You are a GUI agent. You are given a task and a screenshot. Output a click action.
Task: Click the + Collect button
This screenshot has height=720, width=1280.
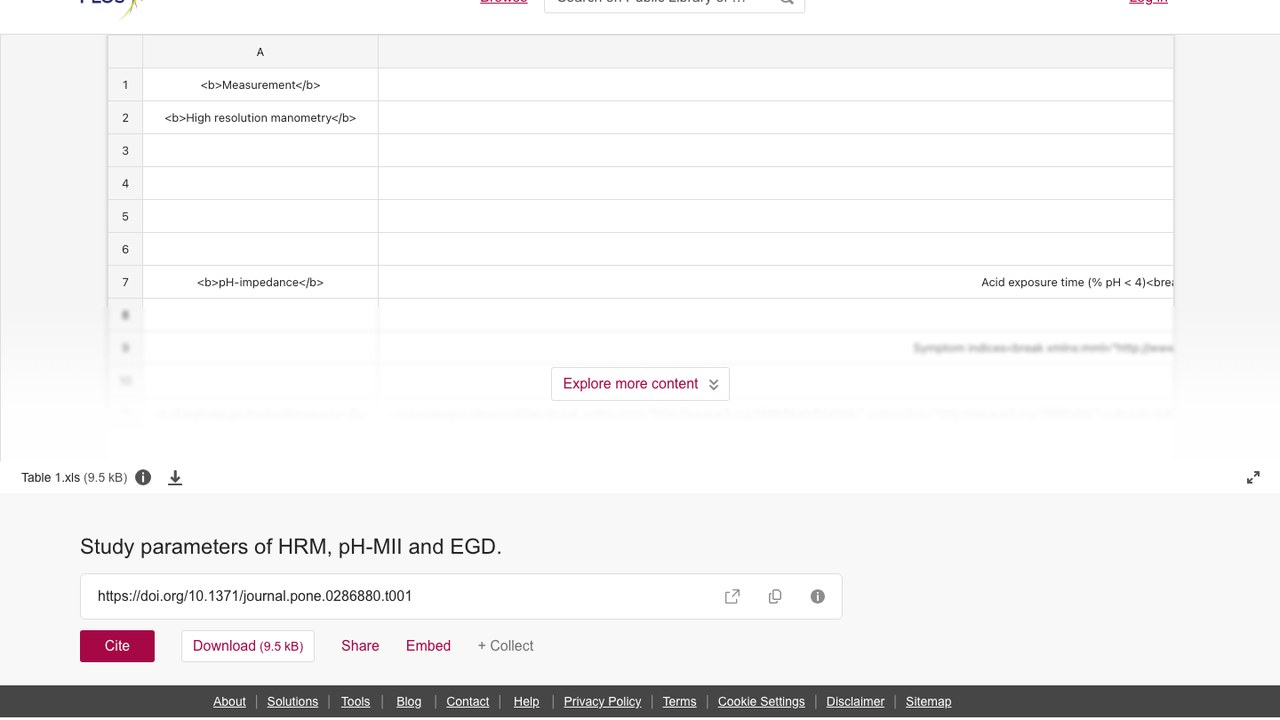coord(505,646)
